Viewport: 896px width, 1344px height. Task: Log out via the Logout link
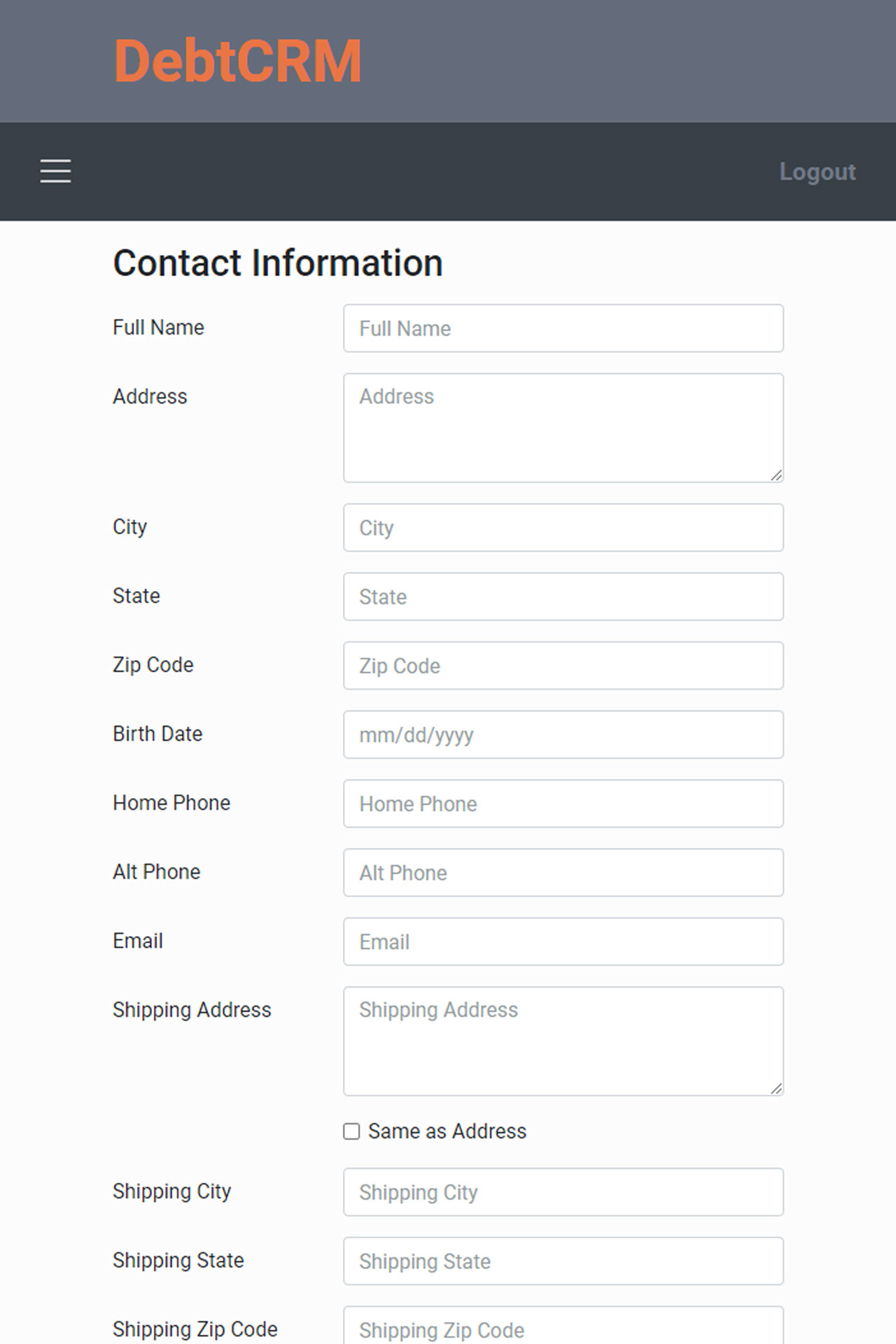(818, 171)
